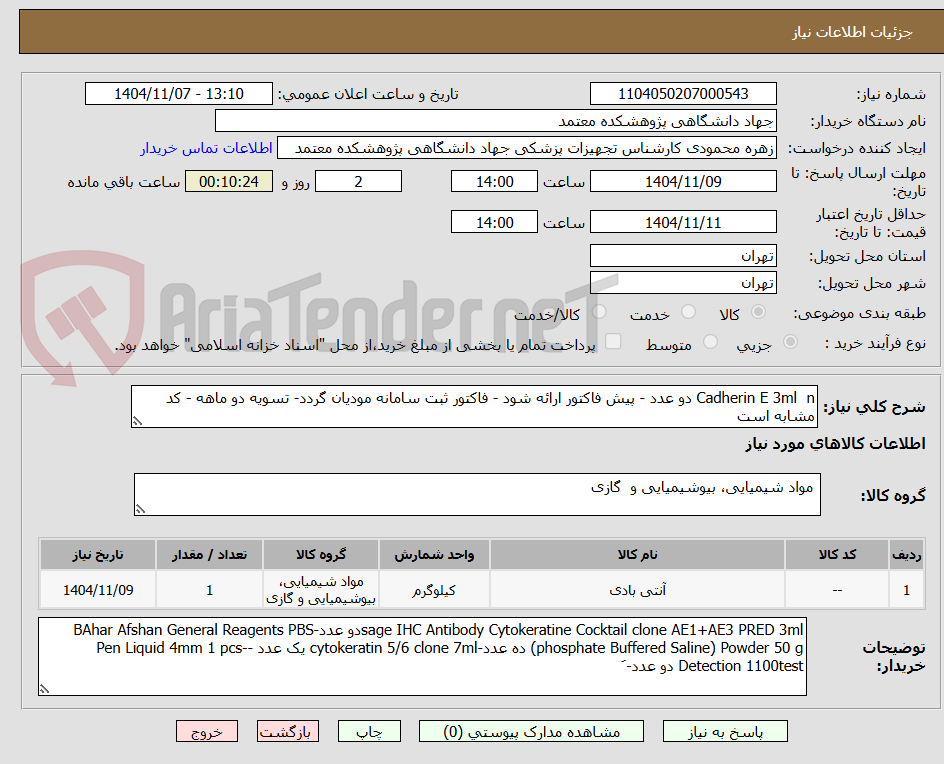The image size is (944, 764).
Task: Click the جزئیات اطلاعات نیاز page title
Action: pos(852,32)
